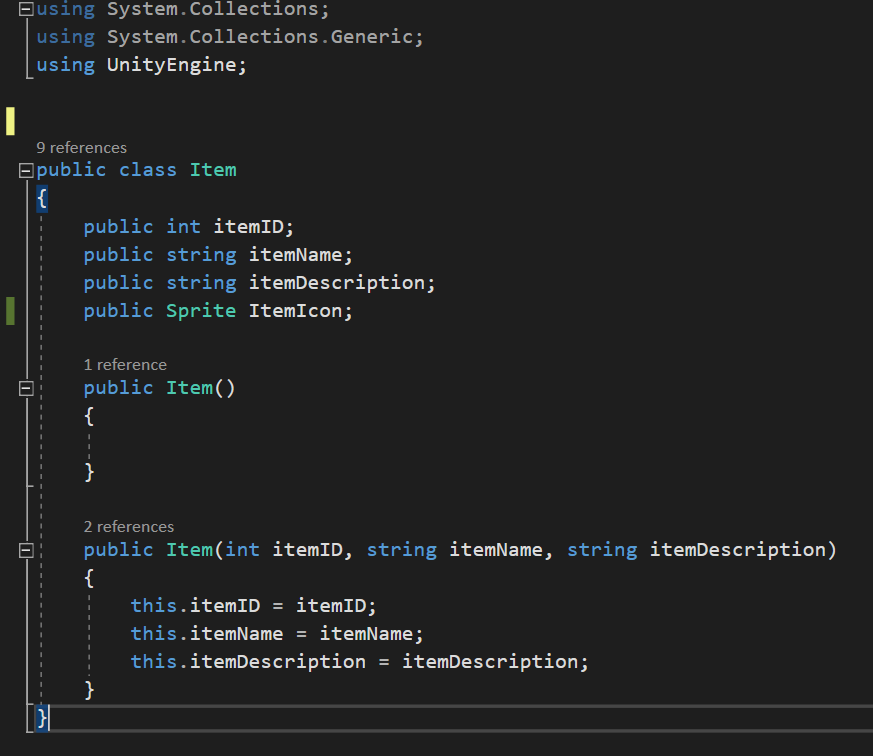Click the green saved-change indicator near ItemIcon
This screenshot has width=873, height=756.
[10, 310]
